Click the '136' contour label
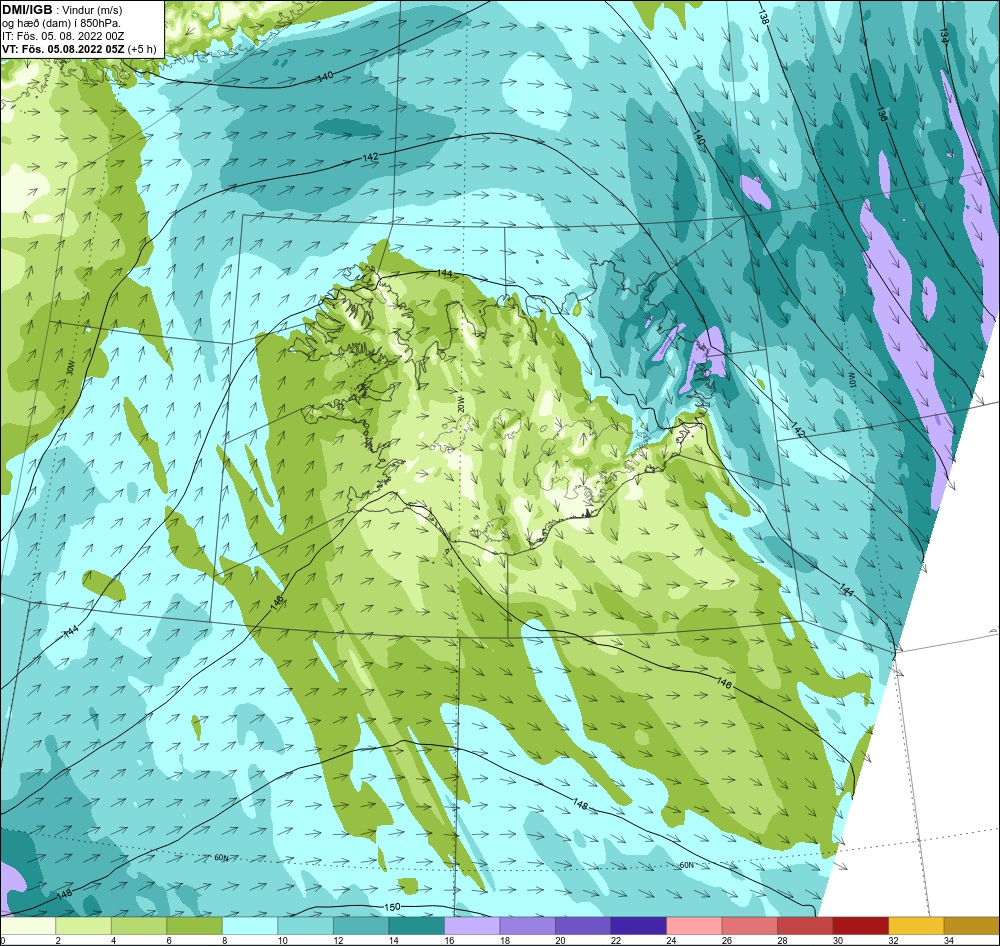 (x=881, y=114)
